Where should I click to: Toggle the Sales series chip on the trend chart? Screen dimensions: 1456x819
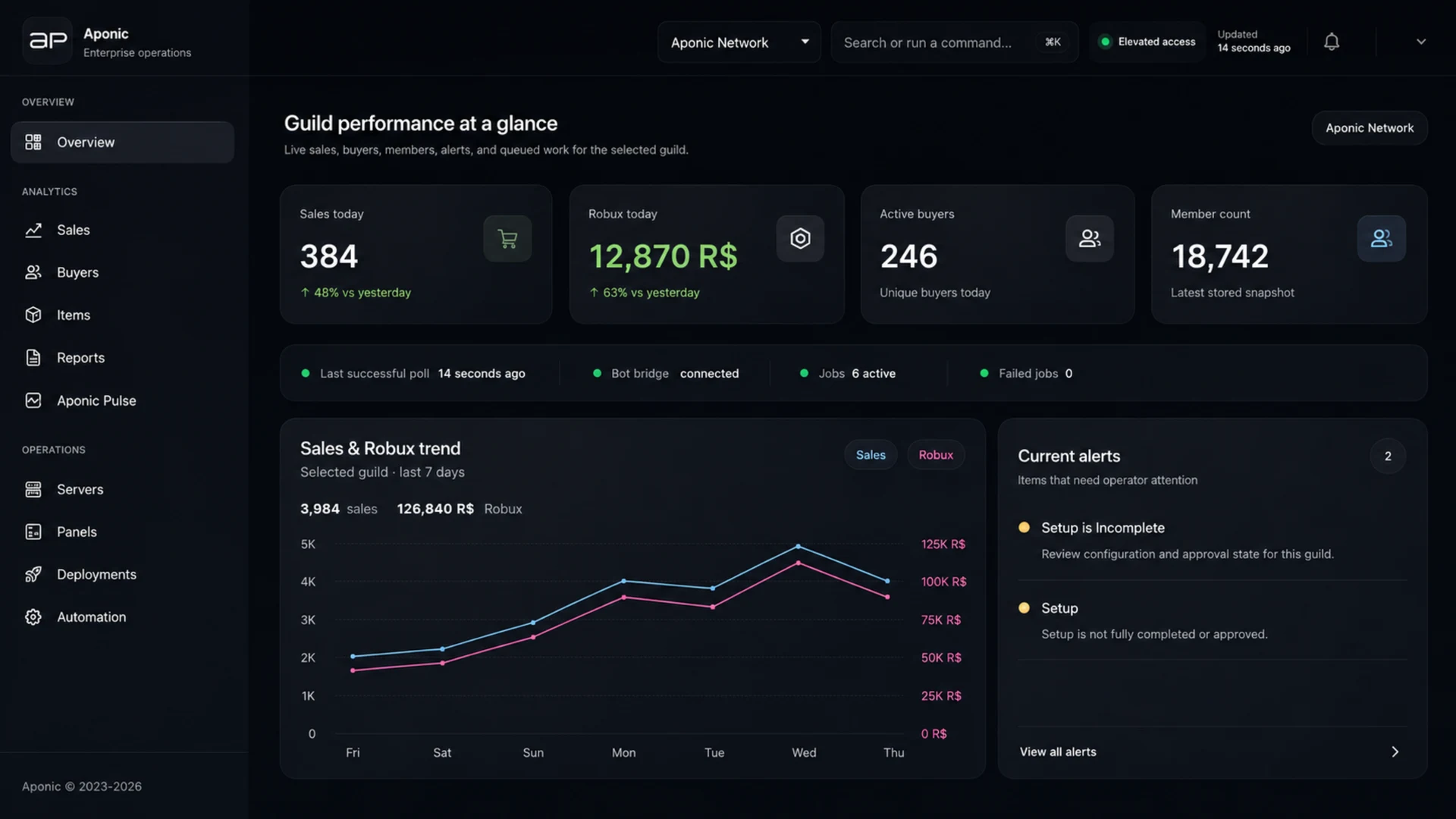click(x=871, y=455)
